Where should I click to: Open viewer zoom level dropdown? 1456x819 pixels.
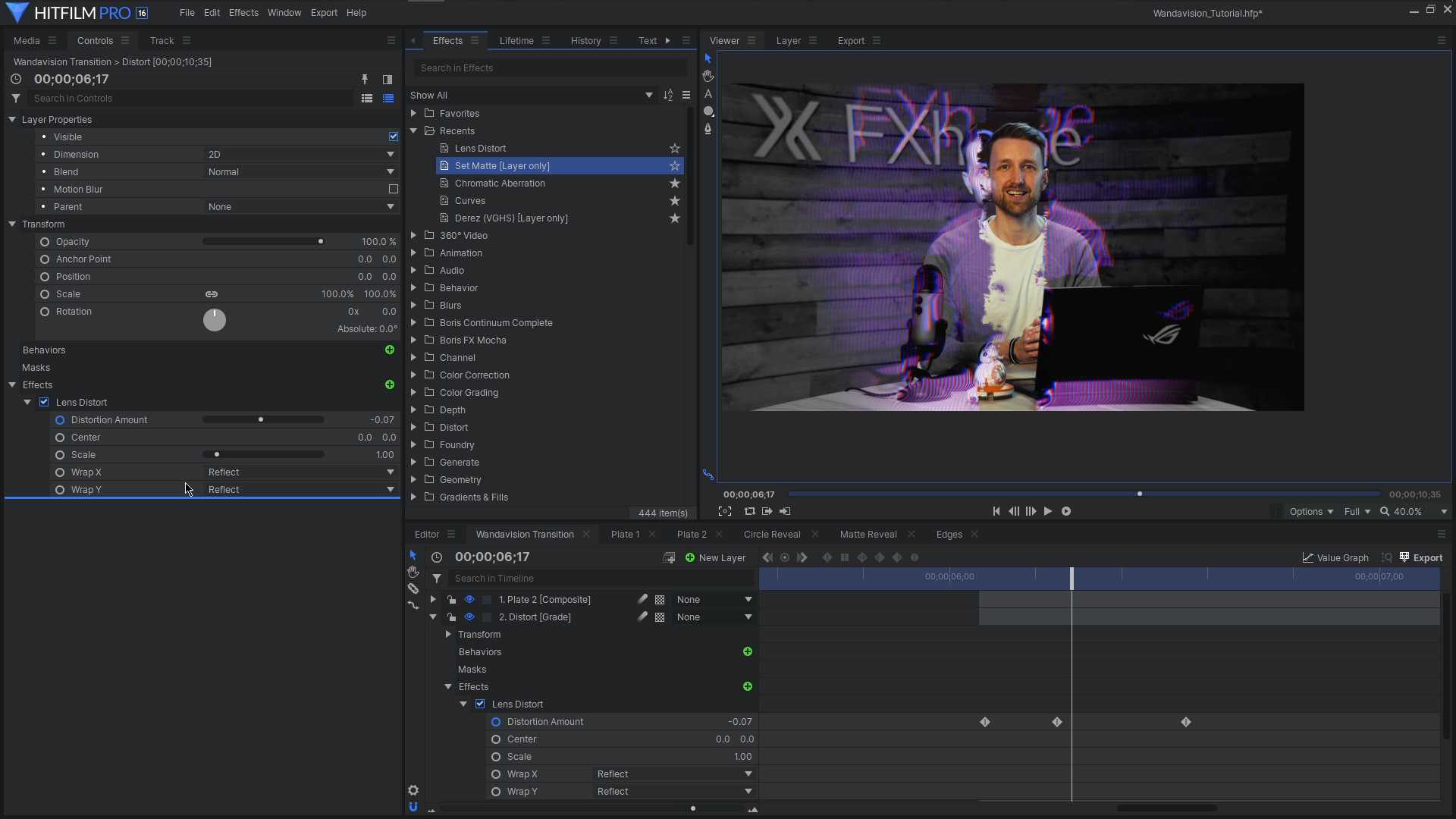point(1444,512)
